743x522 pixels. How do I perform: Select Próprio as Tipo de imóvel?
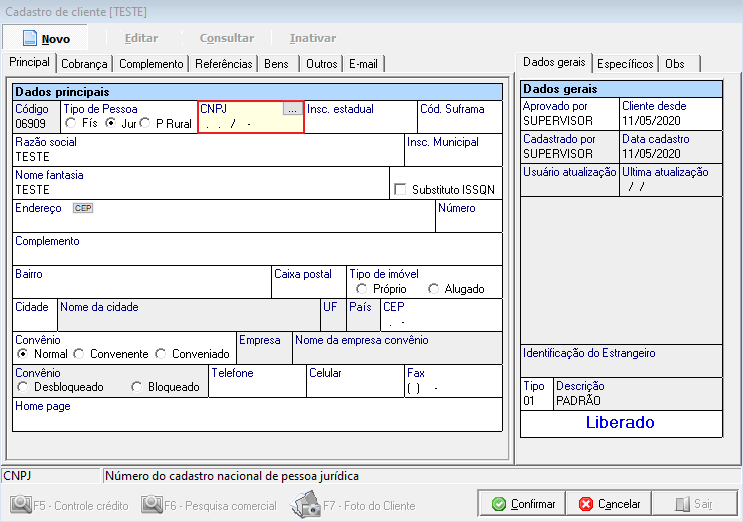coord(361,289)
